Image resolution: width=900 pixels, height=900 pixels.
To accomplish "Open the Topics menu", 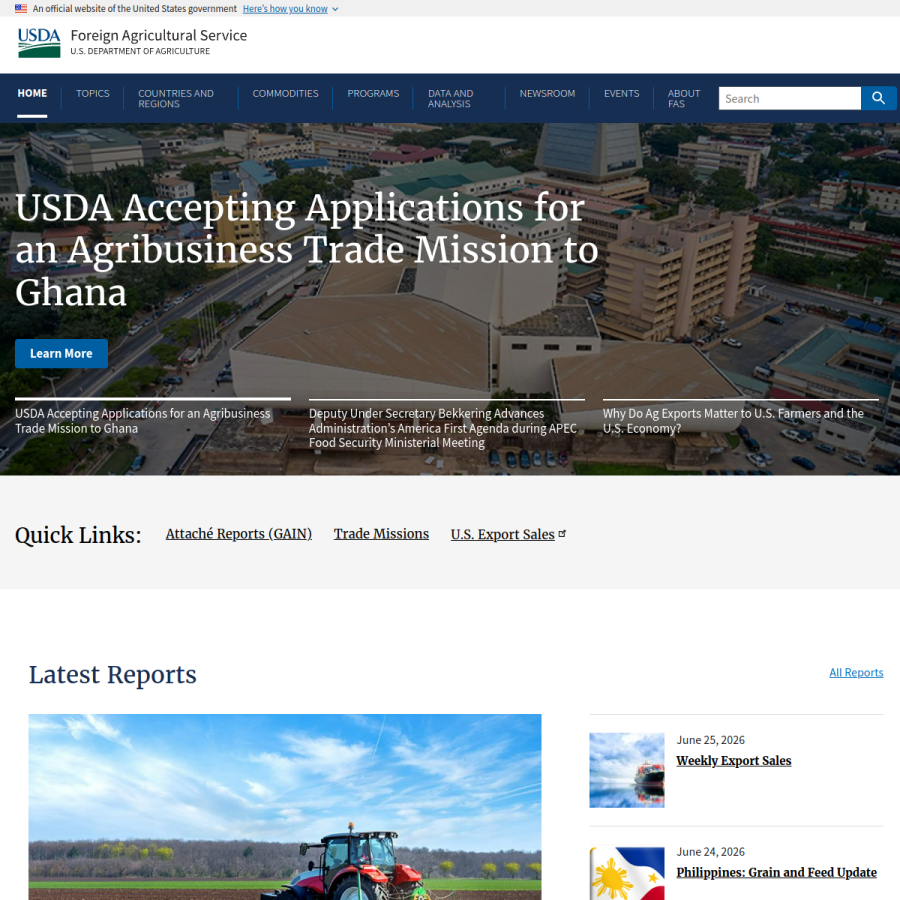I will pos(92,93).
